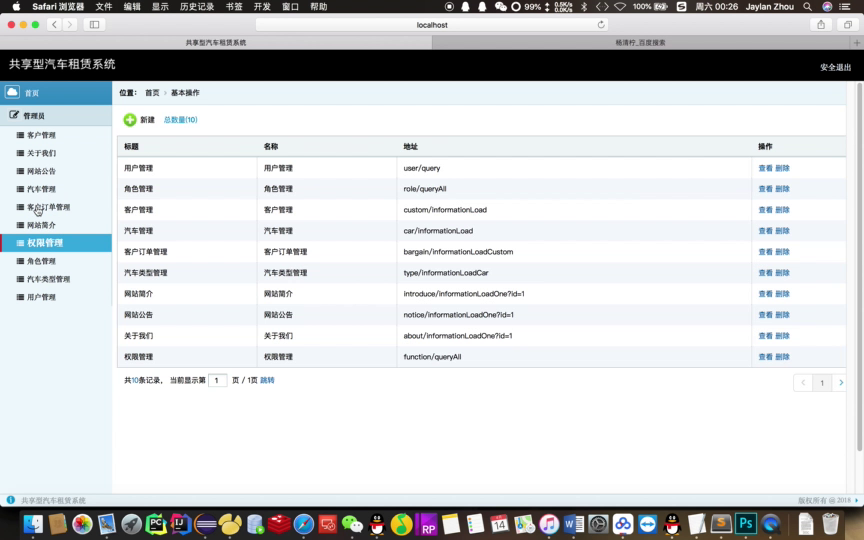Open 网站公告 in the sidebar
Image resolution: width=864 pixels, height=540 pixels.
tap(41, 171)
